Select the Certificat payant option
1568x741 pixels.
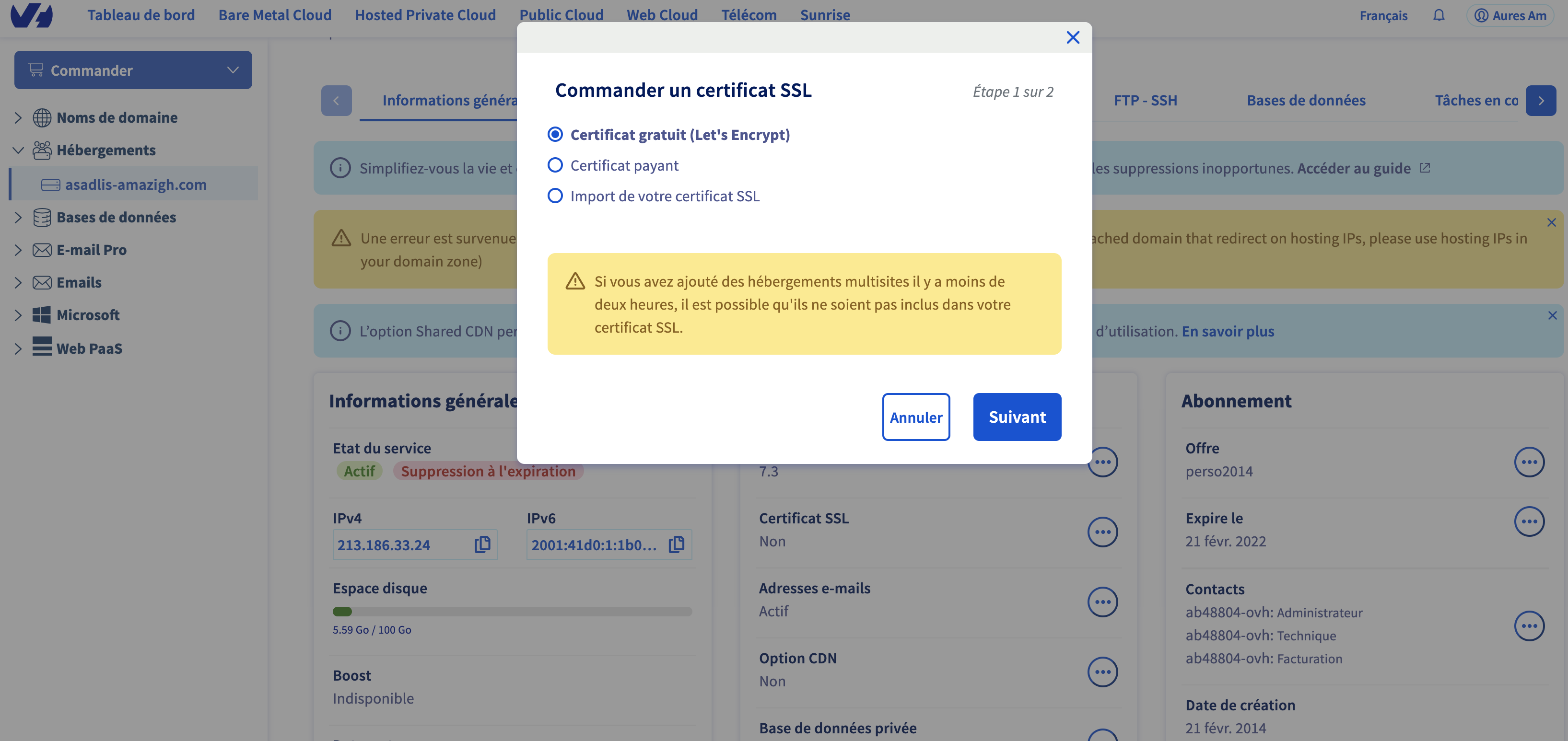pyautogui.click(x=555, y=165)
